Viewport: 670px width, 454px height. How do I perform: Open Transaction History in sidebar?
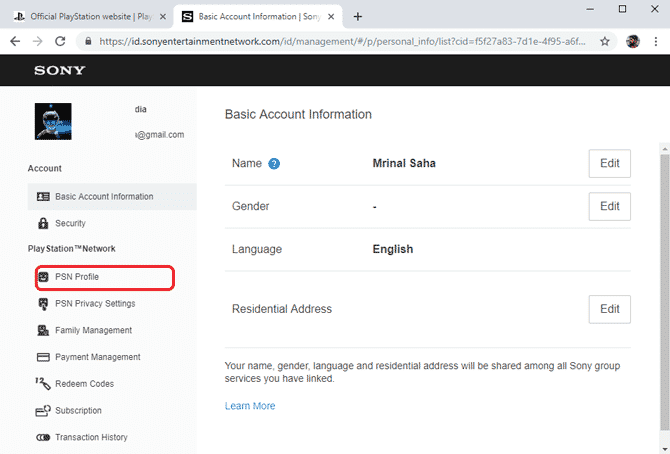[x=112, y=437]
